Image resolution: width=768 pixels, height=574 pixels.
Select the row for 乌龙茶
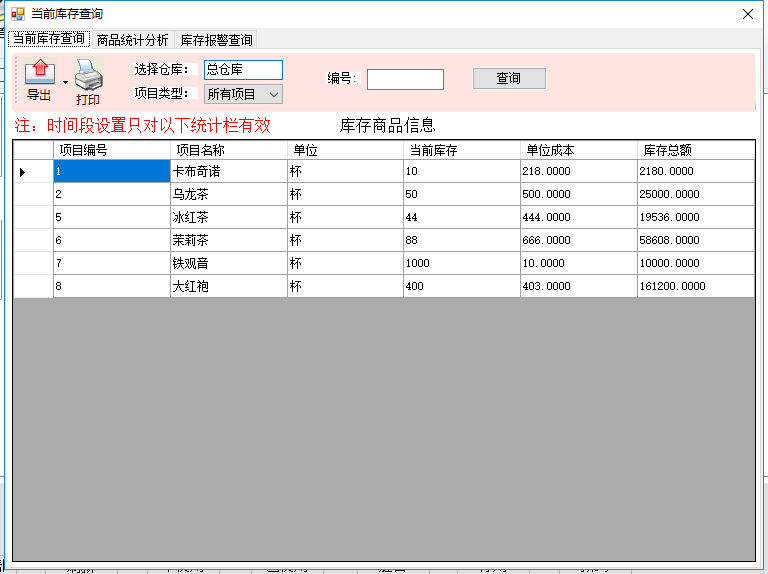click(x=33, y=194)
